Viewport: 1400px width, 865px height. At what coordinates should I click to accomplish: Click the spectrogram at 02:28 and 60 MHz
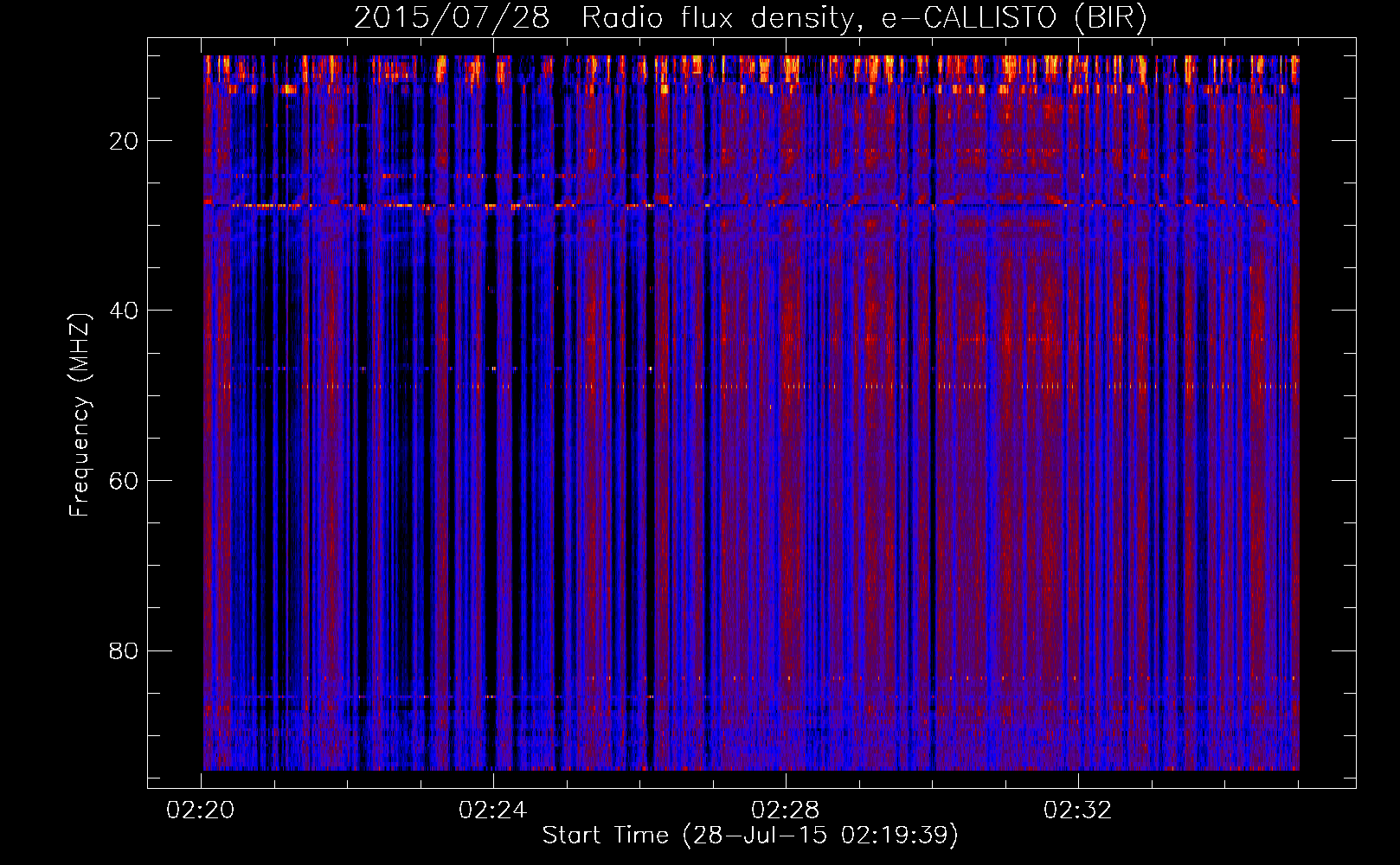pos(786,480)
